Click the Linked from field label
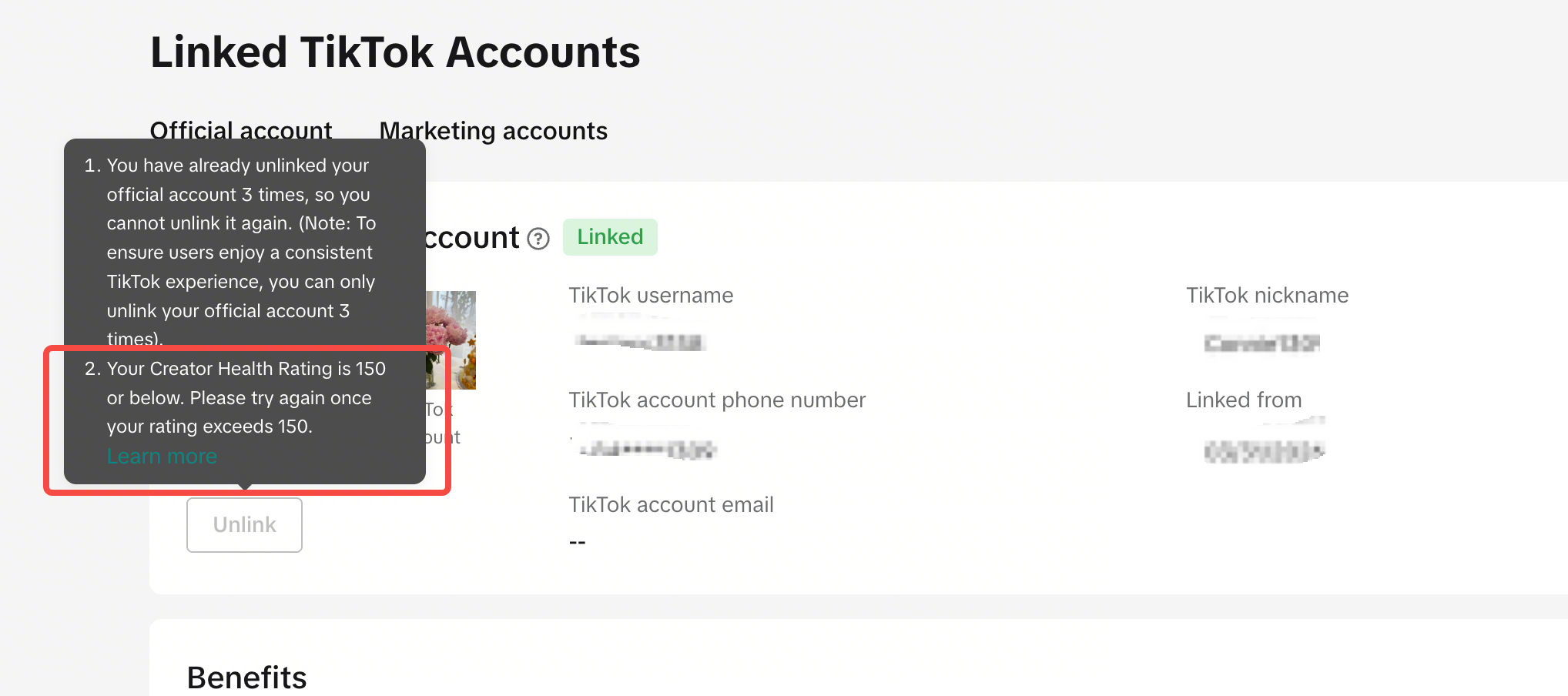The image size is (1568, 696). 1244,400
